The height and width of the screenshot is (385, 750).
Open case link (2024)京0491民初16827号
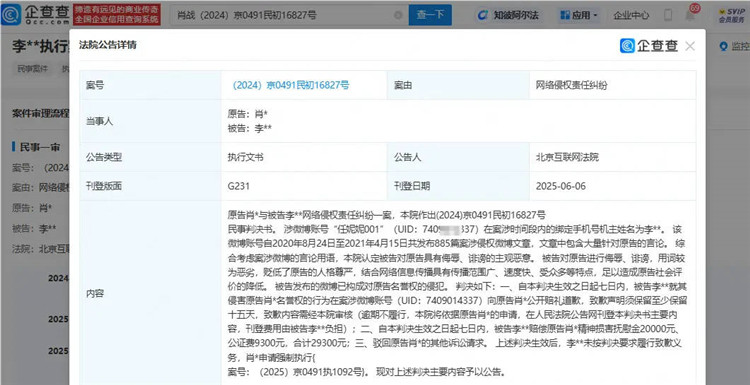(x=290, y=85)
